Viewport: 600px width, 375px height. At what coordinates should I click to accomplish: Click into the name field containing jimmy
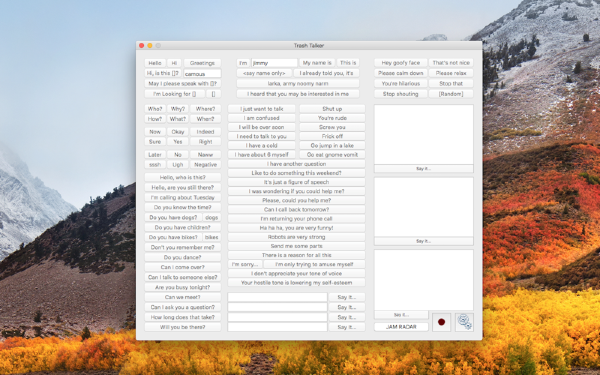click(x=274, y=63)
